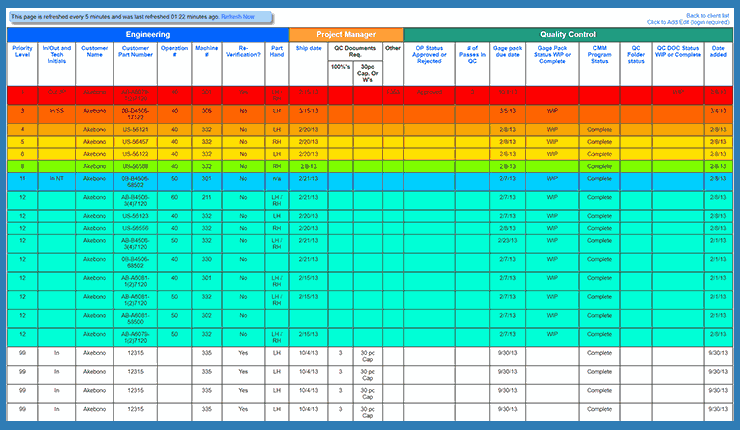Viewport: 740px width, 430px height.
Task: Click the Priority Level 8 cell
Action: point(22,166)
